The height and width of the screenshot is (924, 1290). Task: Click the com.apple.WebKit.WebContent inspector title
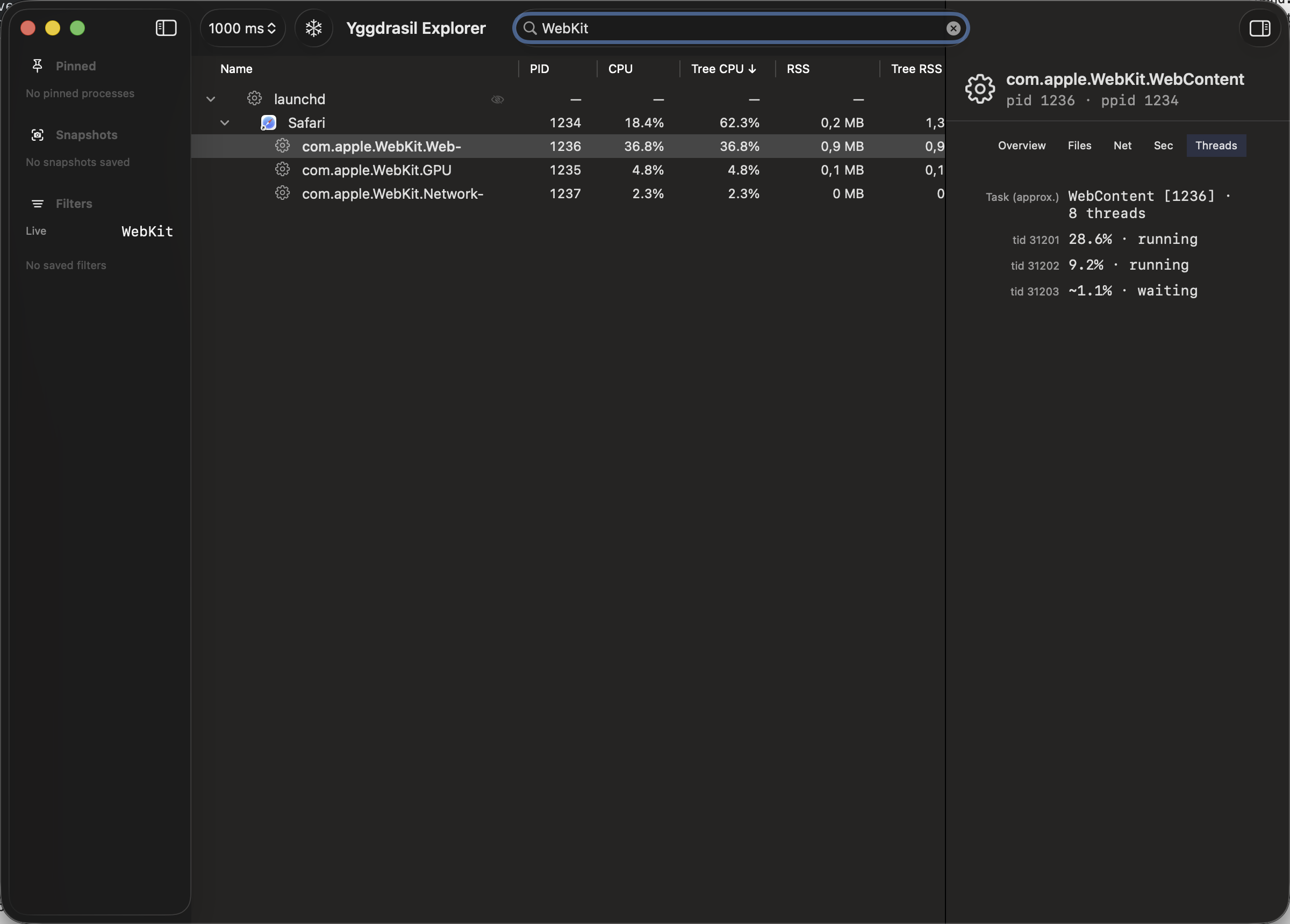click(1124, 79)
